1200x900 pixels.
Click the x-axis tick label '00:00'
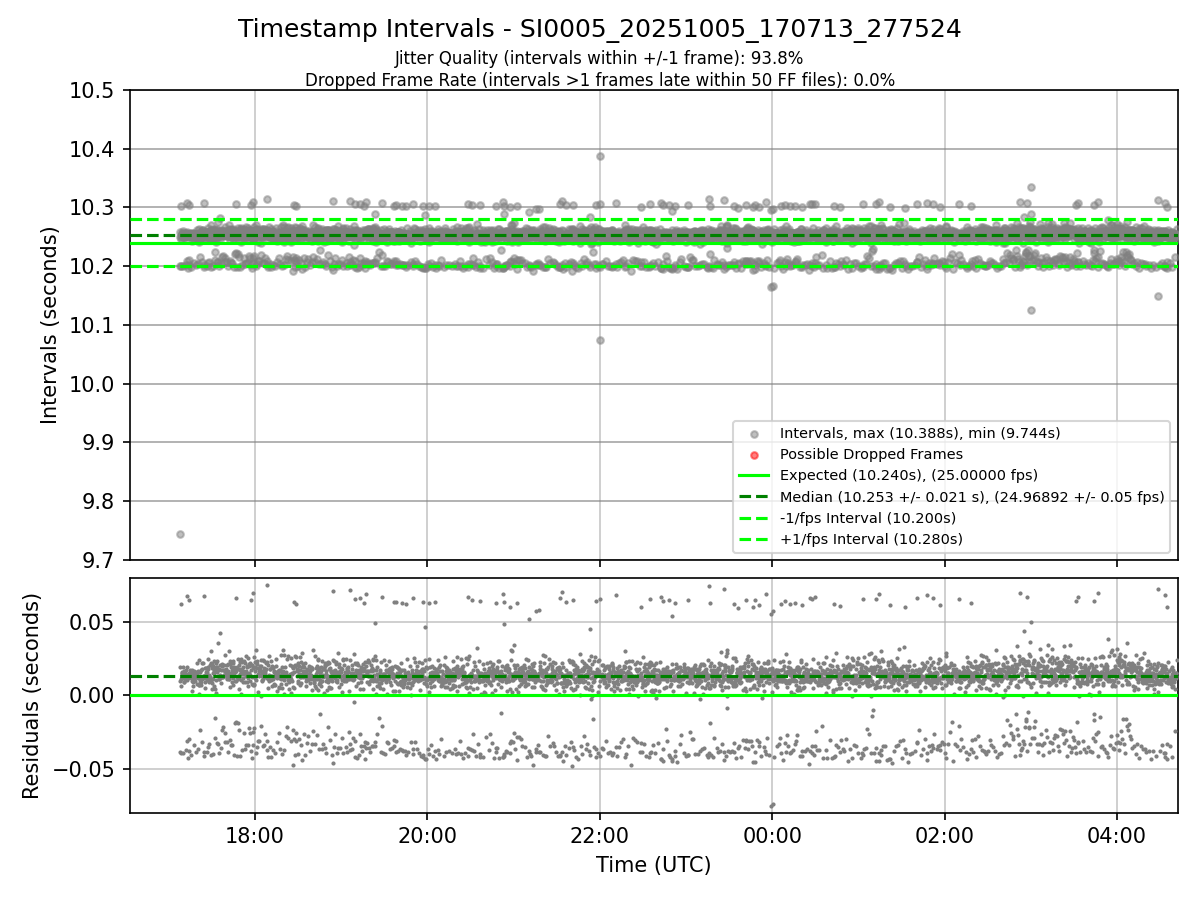pos(772,837)
